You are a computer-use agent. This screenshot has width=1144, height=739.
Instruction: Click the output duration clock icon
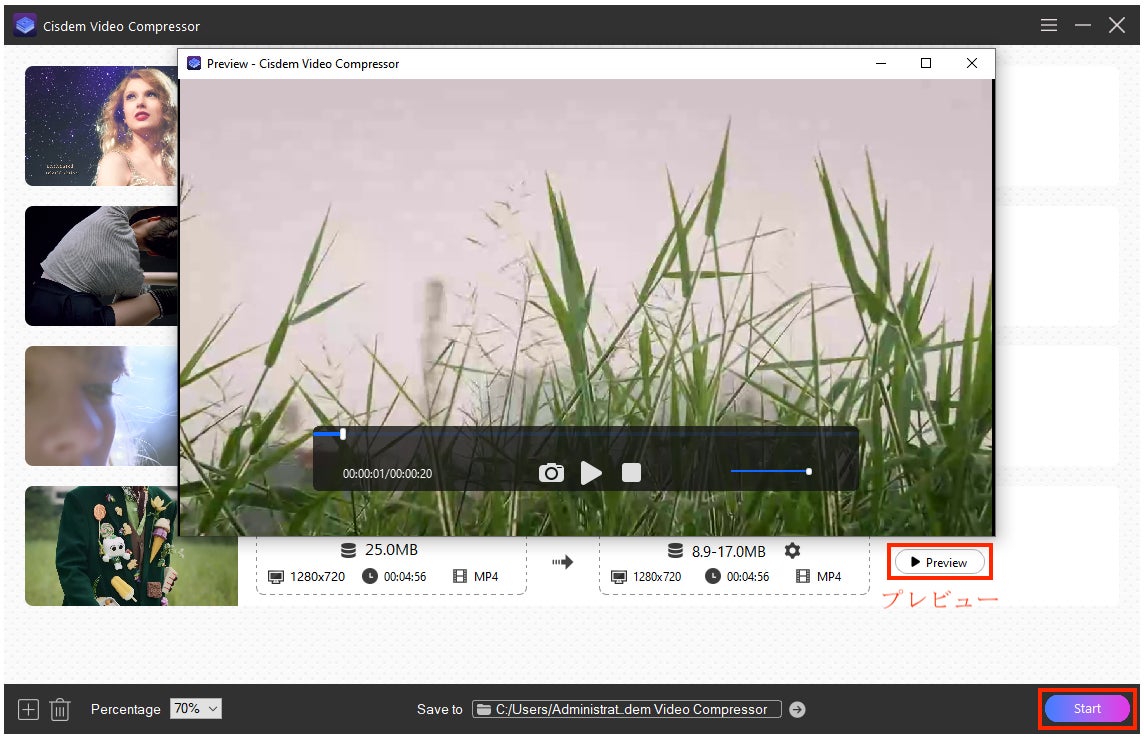[x=713, y=576]
